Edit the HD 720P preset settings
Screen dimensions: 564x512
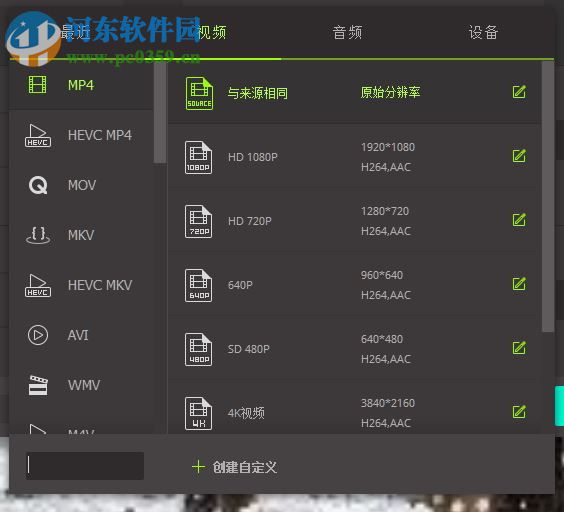point(519,220)
